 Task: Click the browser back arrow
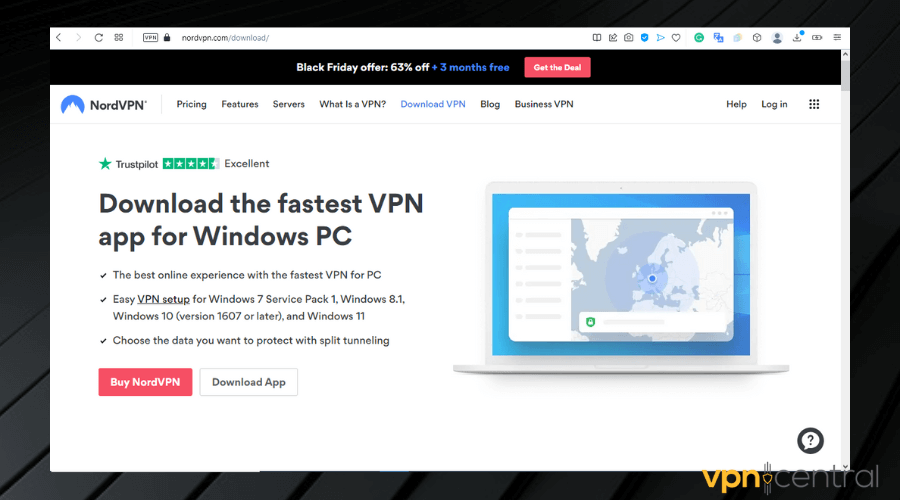pyautogui.click(x=59, y=38)
